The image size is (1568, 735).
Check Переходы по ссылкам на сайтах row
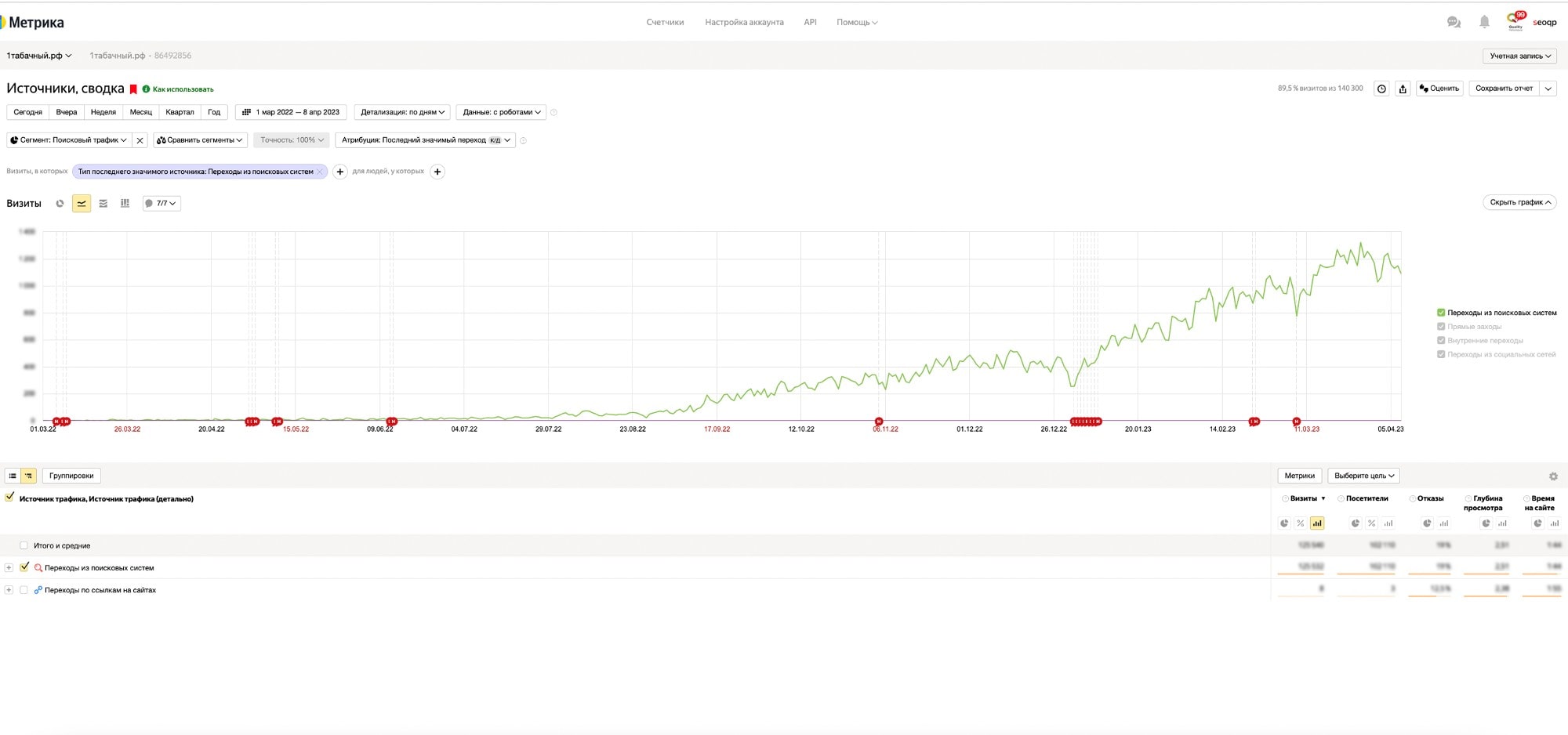[24, 590]
